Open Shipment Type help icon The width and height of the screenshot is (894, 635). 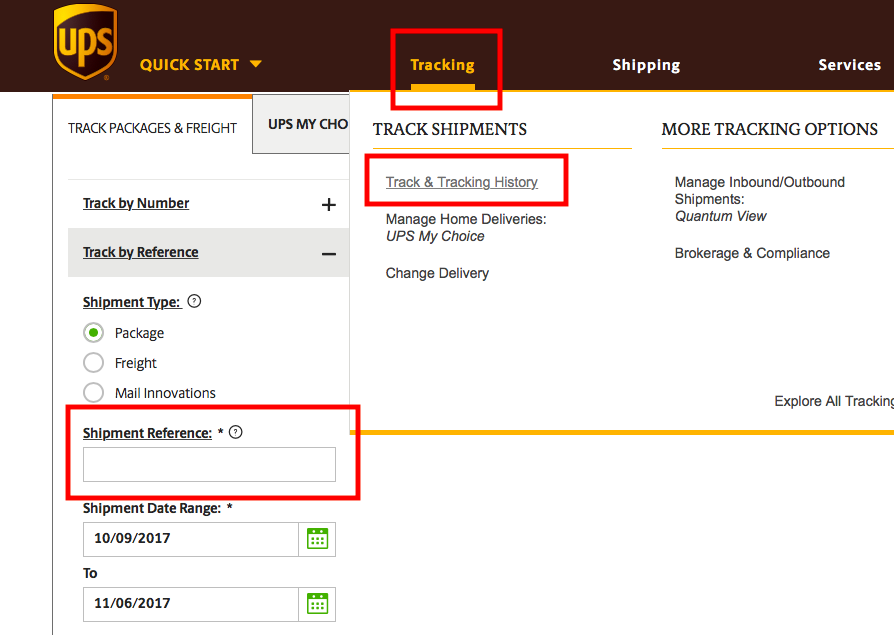[x=194, y=301]
